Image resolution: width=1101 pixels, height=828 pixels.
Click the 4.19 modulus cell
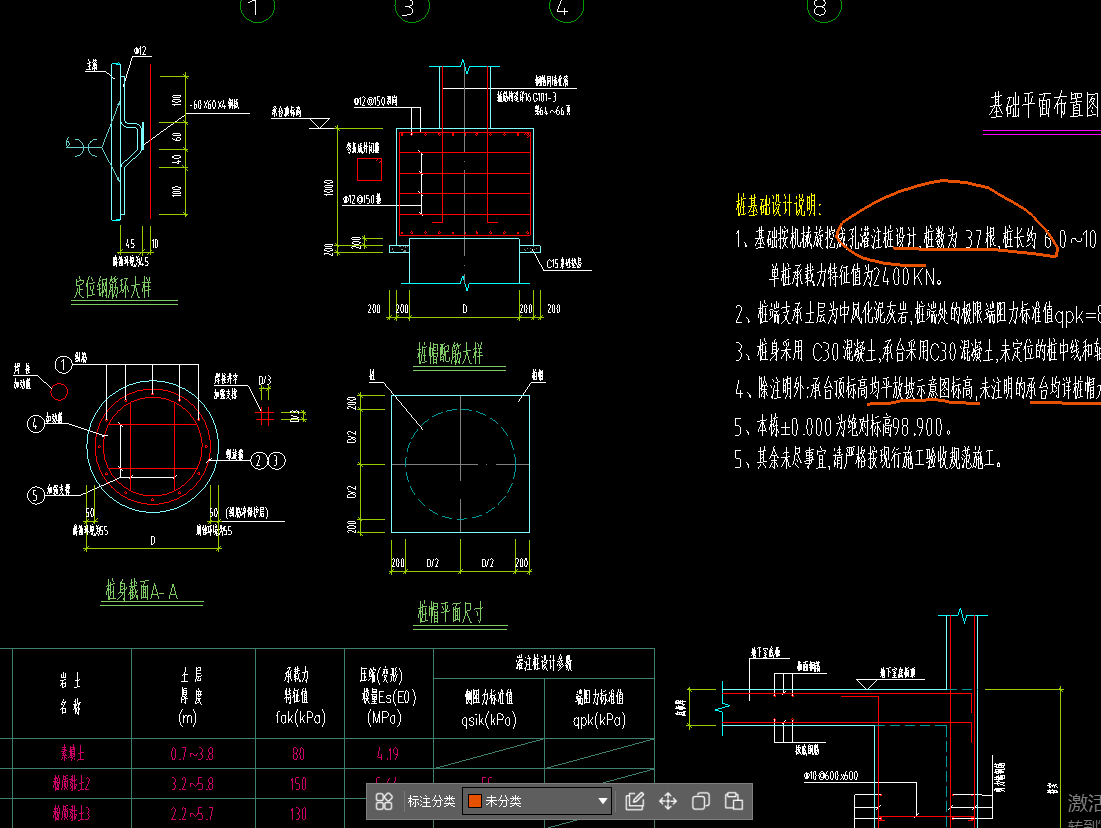tap(388, 754)
